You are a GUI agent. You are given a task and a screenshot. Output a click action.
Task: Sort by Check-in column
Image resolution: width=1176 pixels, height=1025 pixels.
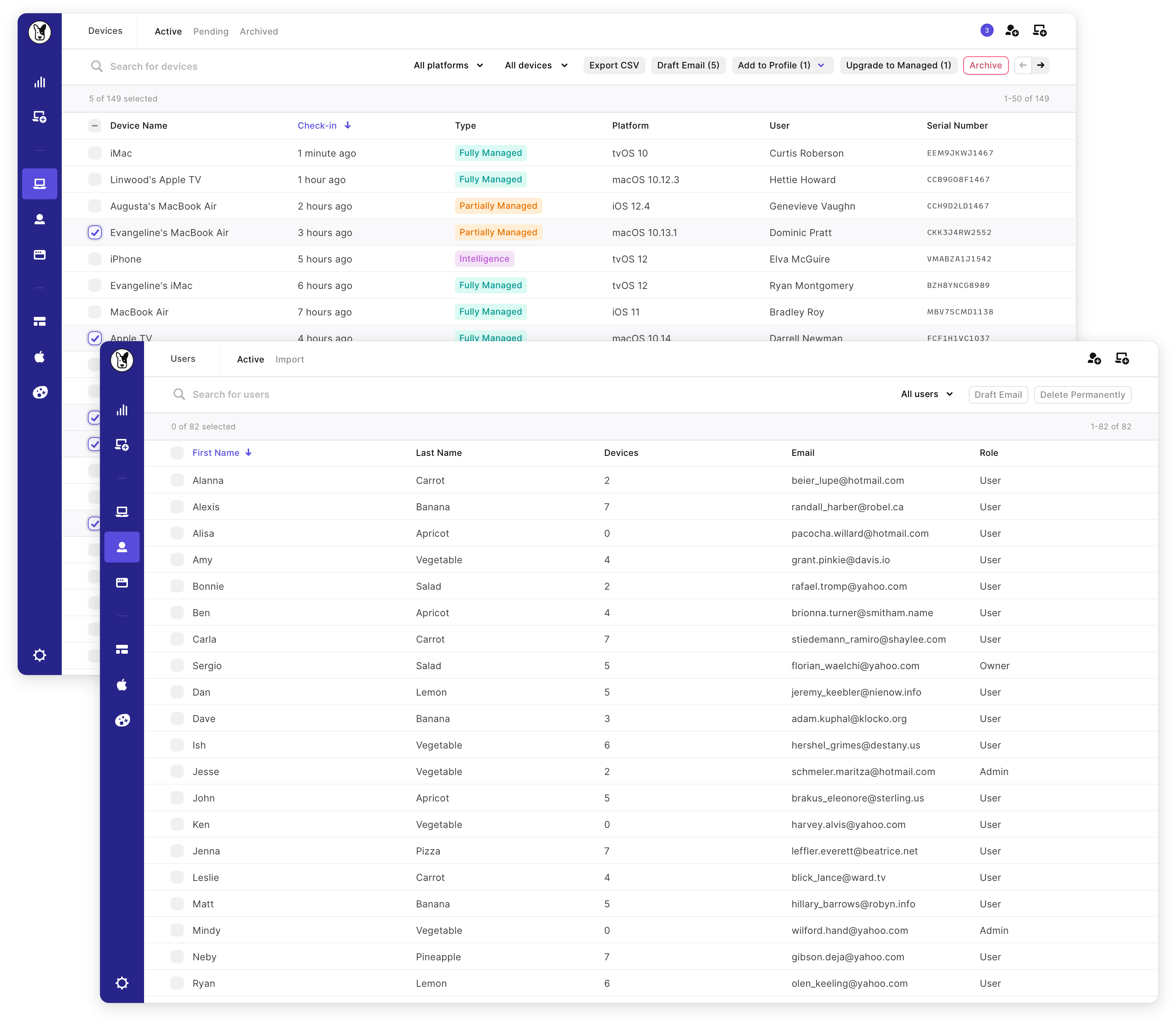[324, 125]
